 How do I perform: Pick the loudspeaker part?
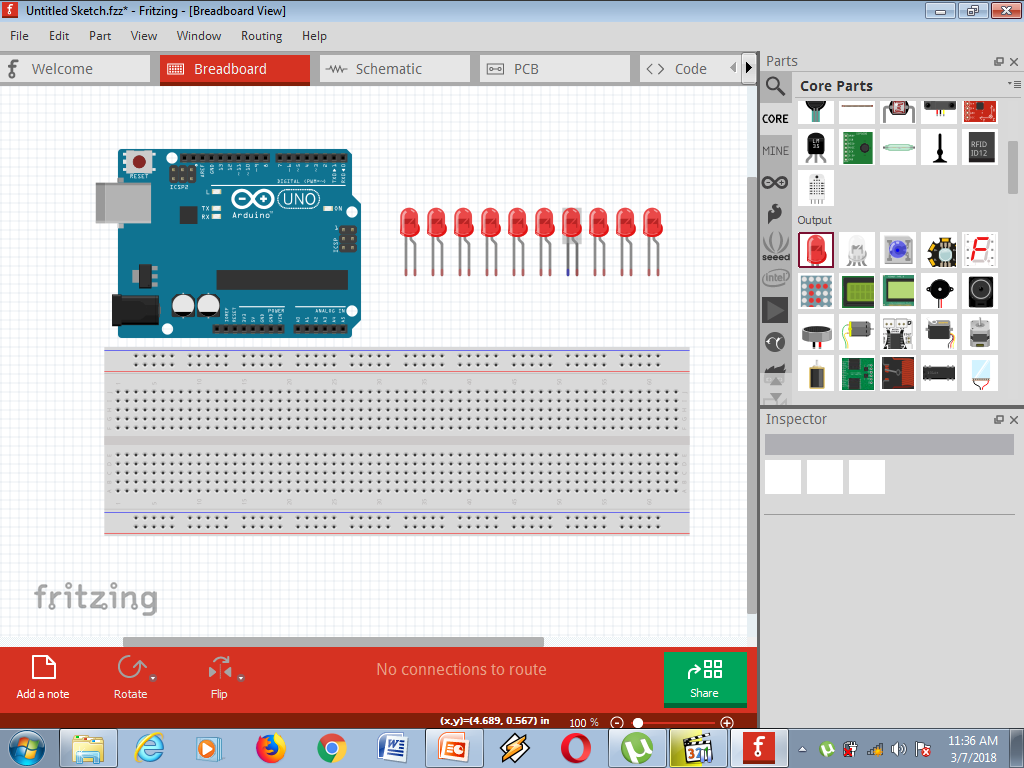(x=980, y=291)
